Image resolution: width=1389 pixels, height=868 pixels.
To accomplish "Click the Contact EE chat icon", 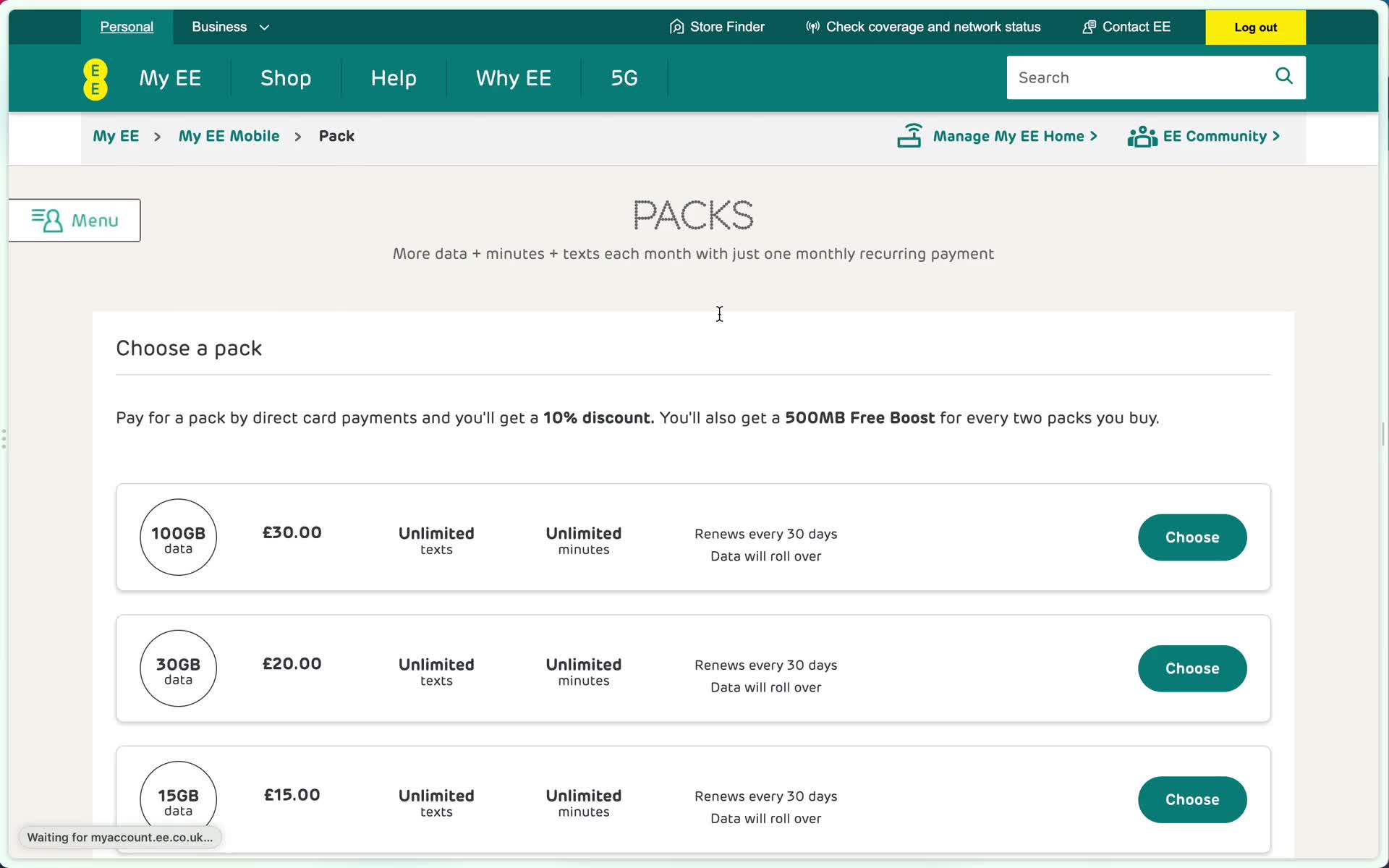I will click(1089, 27).
